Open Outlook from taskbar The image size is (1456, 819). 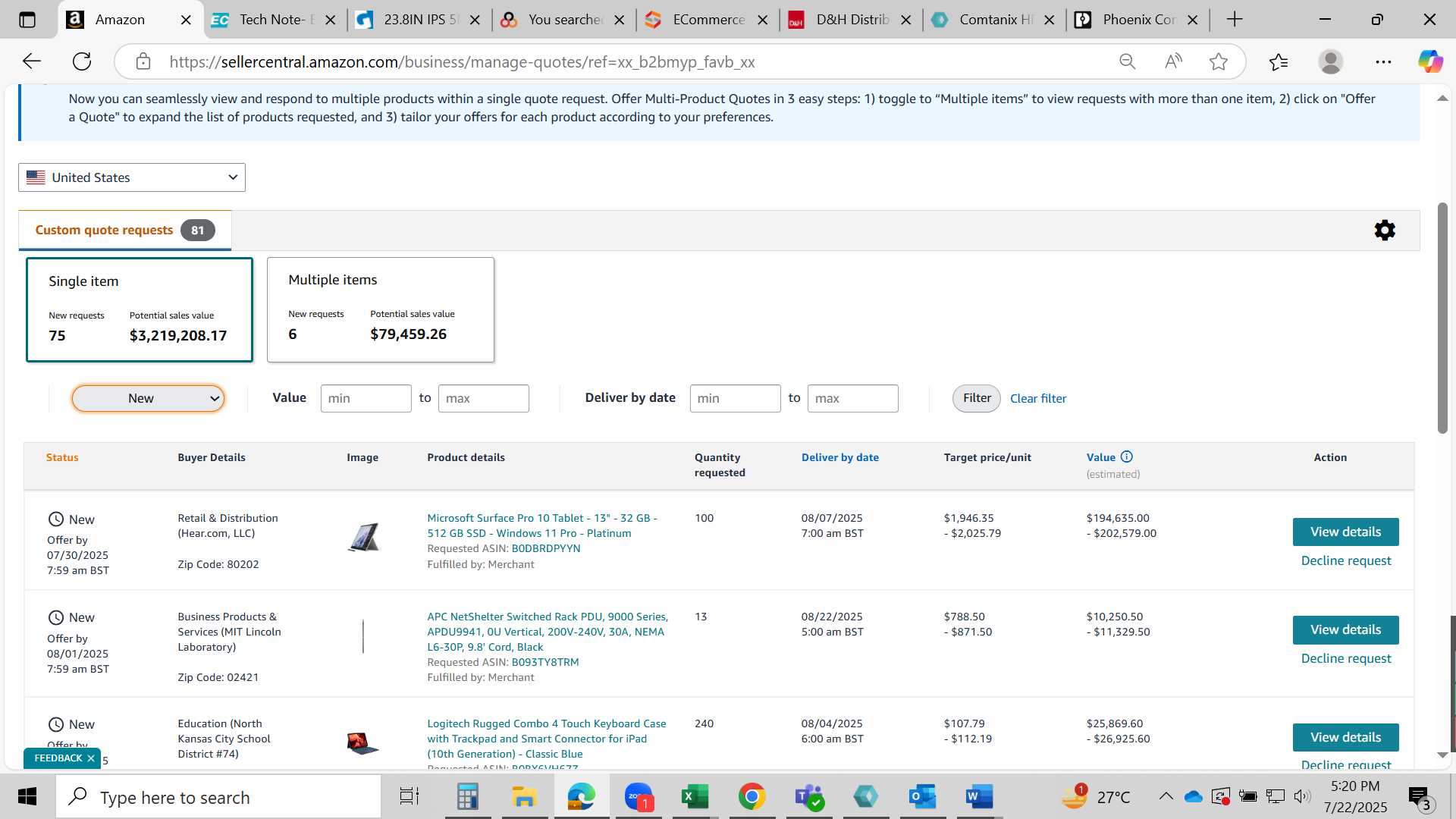(922, 797)
